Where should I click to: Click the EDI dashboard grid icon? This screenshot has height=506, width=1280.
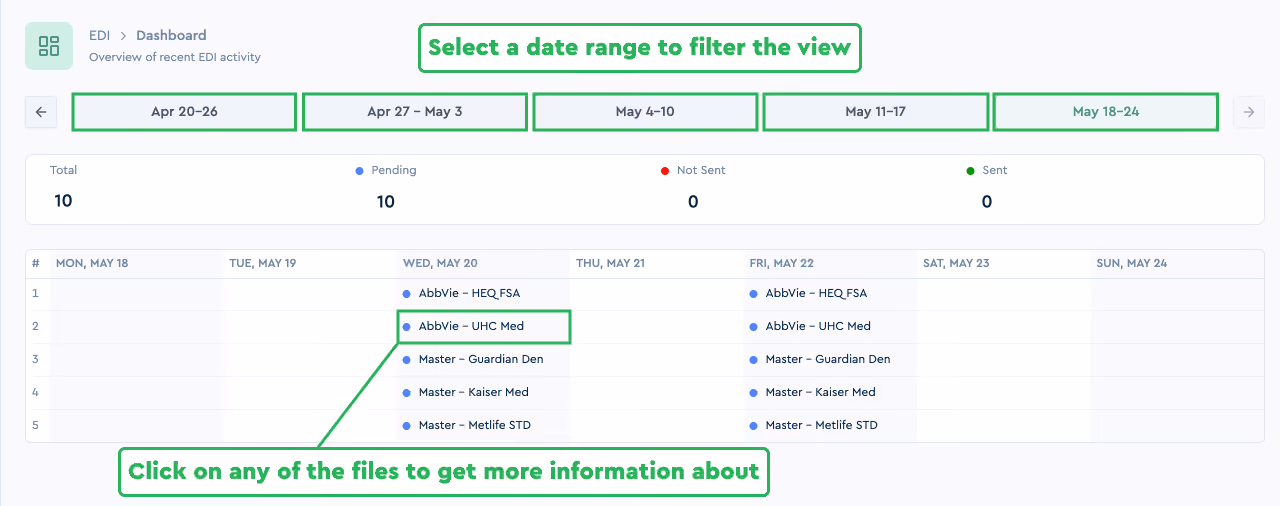[49, 46]
